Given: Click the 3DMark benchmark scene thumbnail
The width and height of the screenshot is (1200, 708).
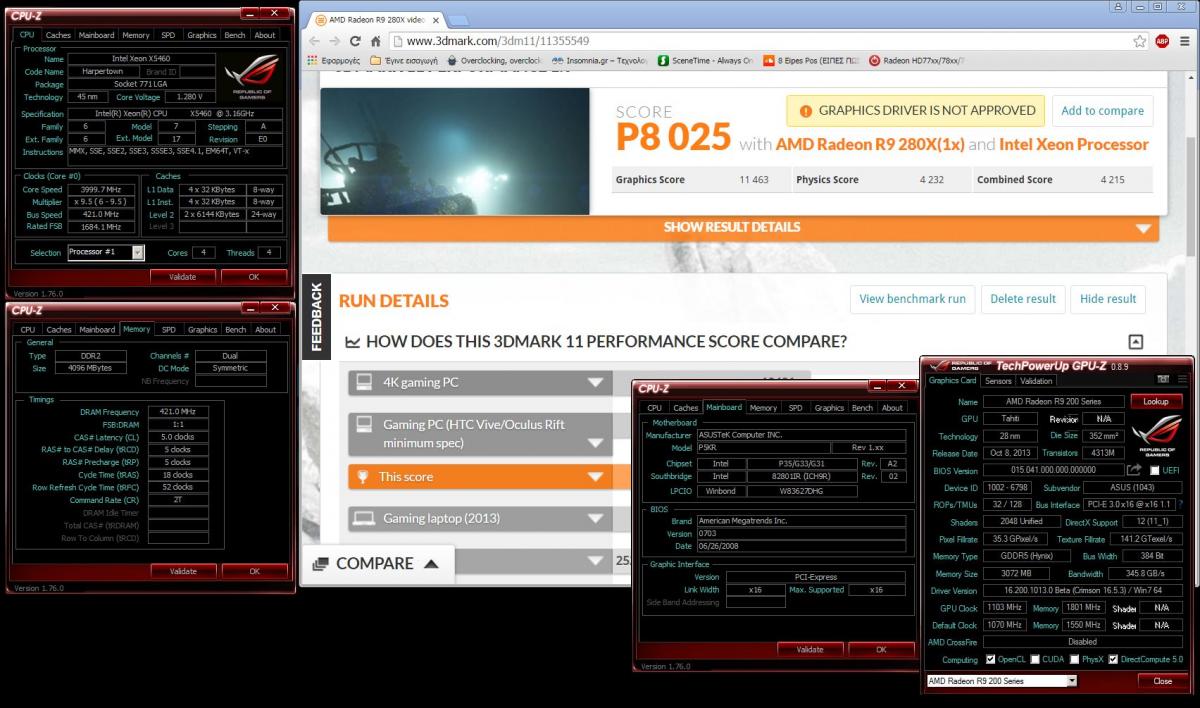Looking at the screenshot, I should point(455,151).
